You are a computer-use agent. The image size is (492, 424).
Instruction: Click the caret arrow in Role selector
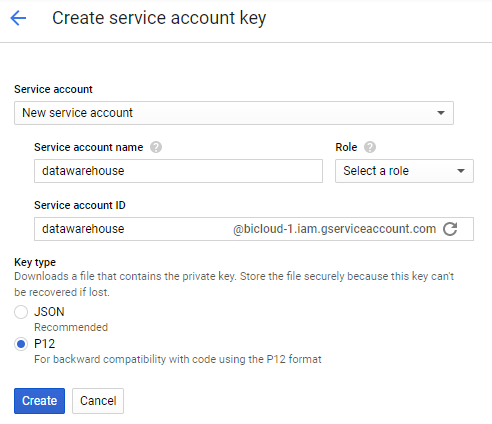coord(461,171)
